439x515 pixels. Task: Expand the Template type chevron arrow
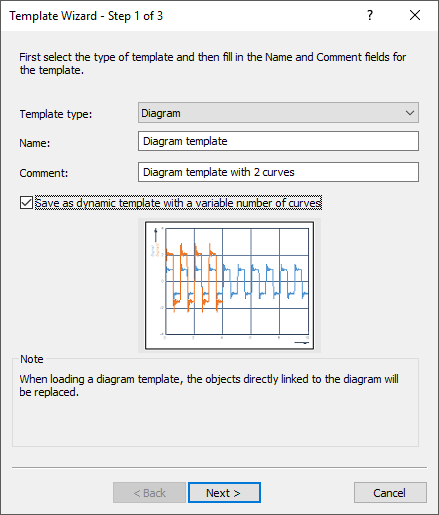tap(410, 113)
